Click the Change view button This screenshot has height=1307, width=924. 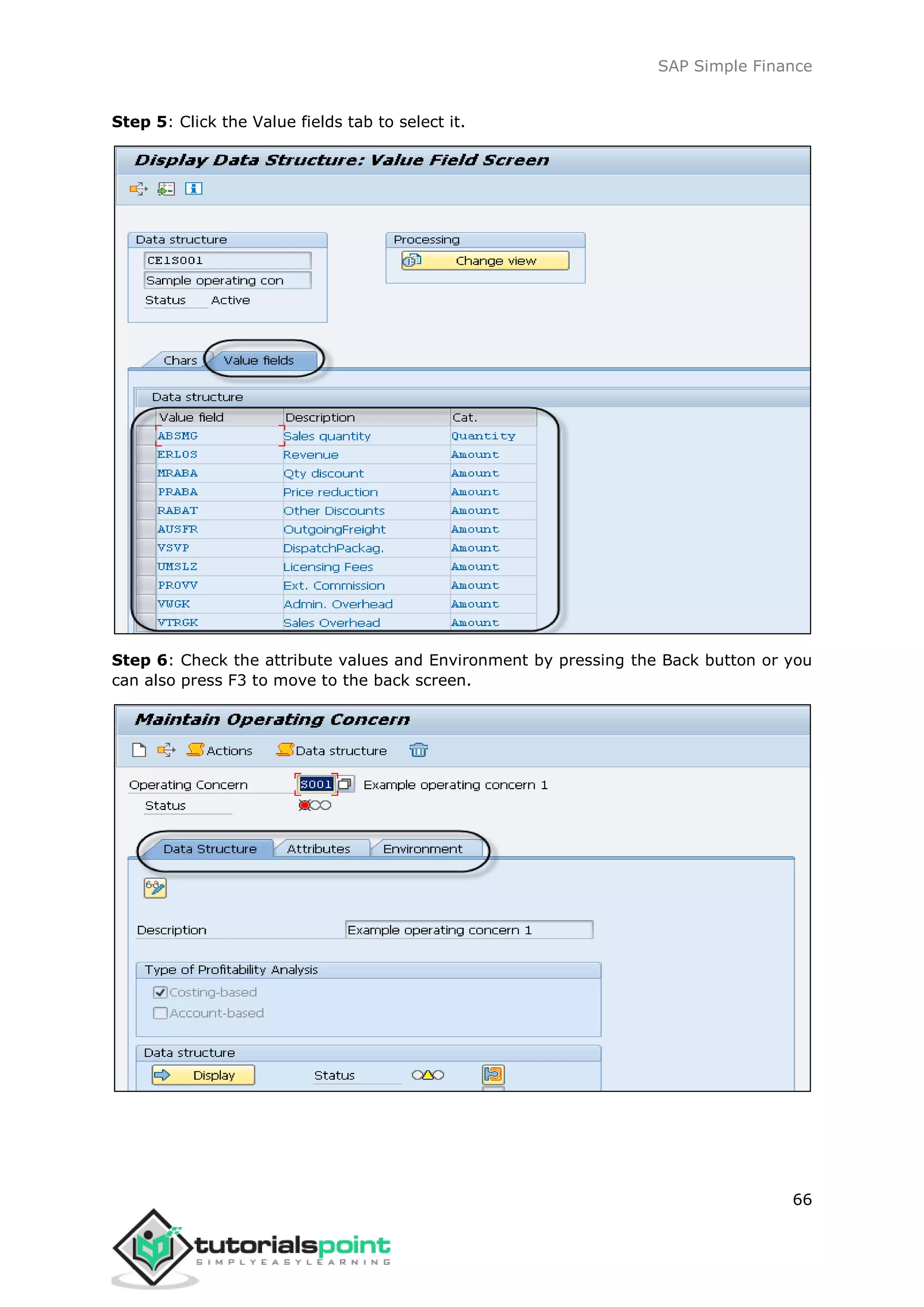click(485, 261)
